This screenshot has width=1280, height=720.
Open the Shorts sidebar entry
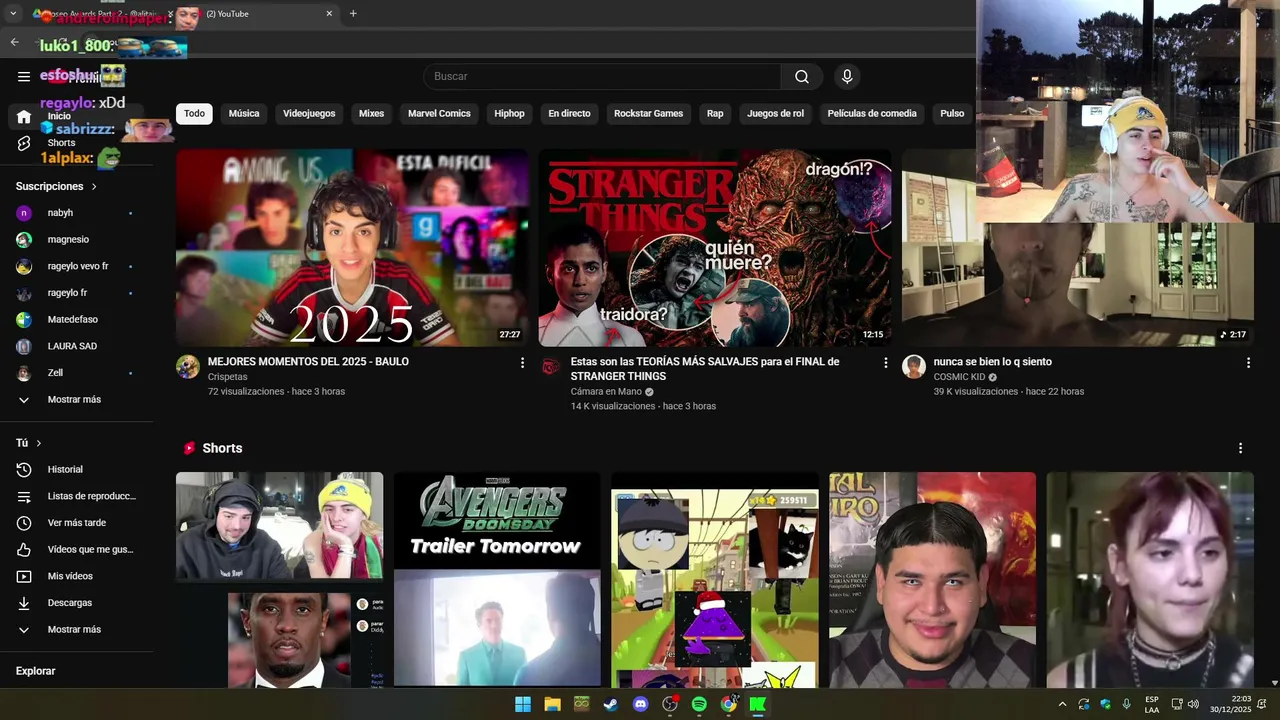tap(60, 143)
